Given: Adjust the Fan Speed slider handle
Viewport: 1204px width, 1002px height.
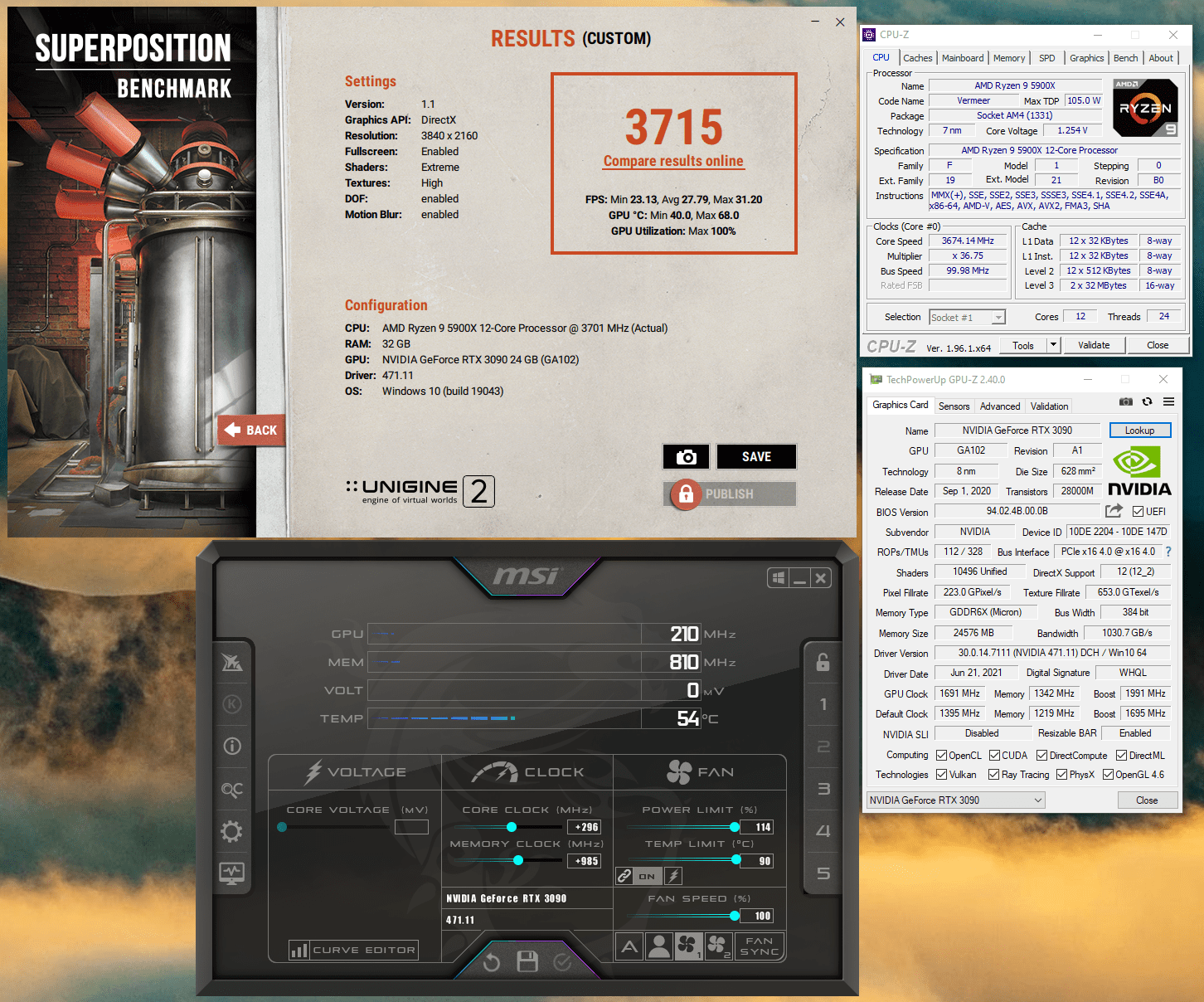Looking at the screenshot, I should point(735,916).
